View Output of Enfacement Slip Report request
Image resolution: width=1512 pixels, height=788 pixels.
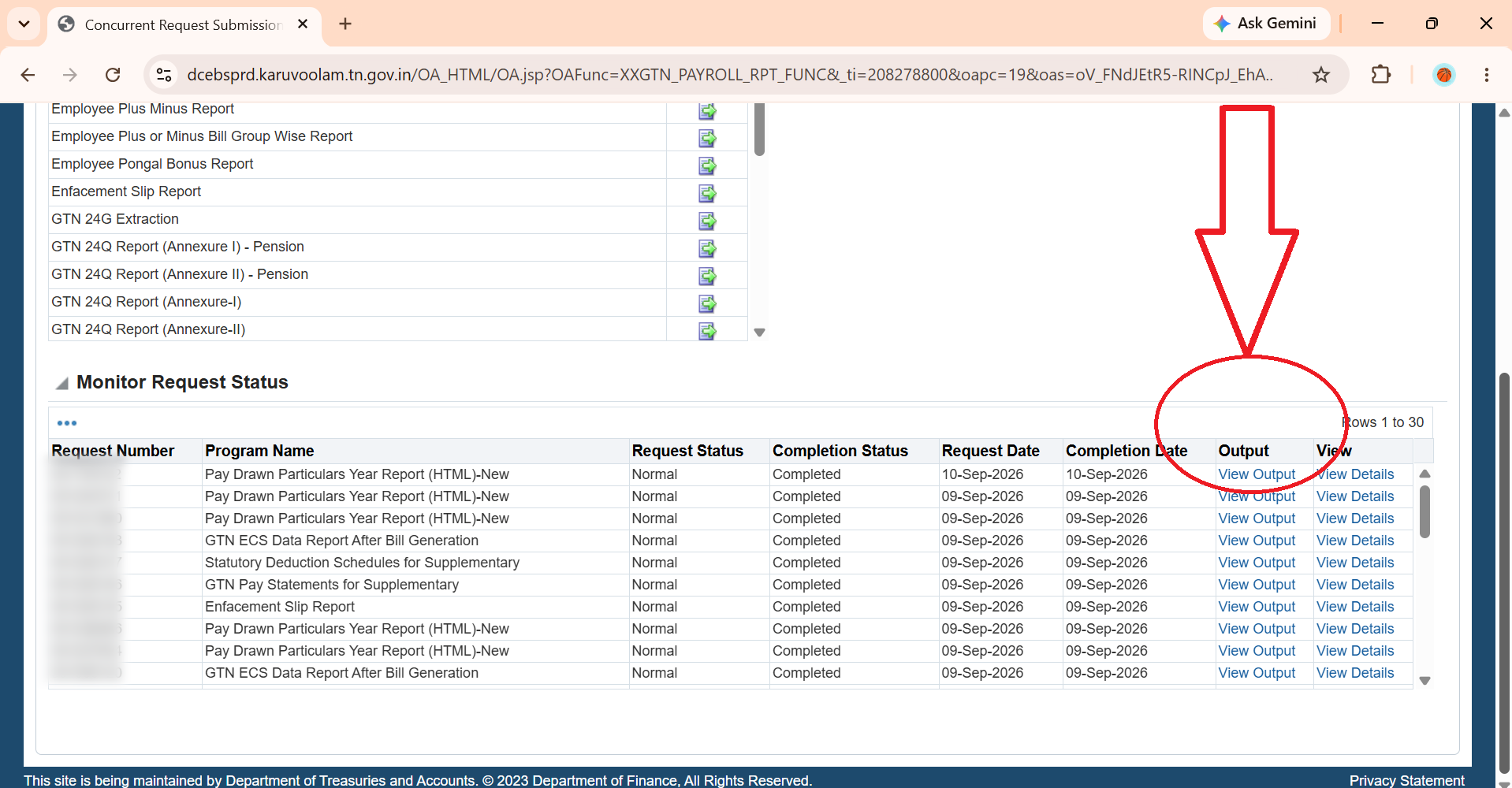(x=1257, y=607)
